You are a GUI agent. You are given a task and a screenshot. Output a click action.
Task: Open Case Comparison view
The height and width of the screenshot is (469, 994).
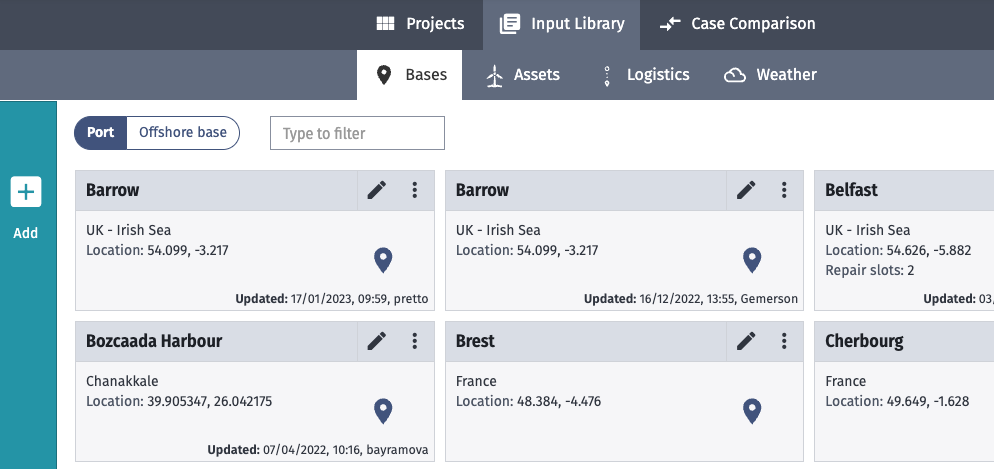coord(737,24)
